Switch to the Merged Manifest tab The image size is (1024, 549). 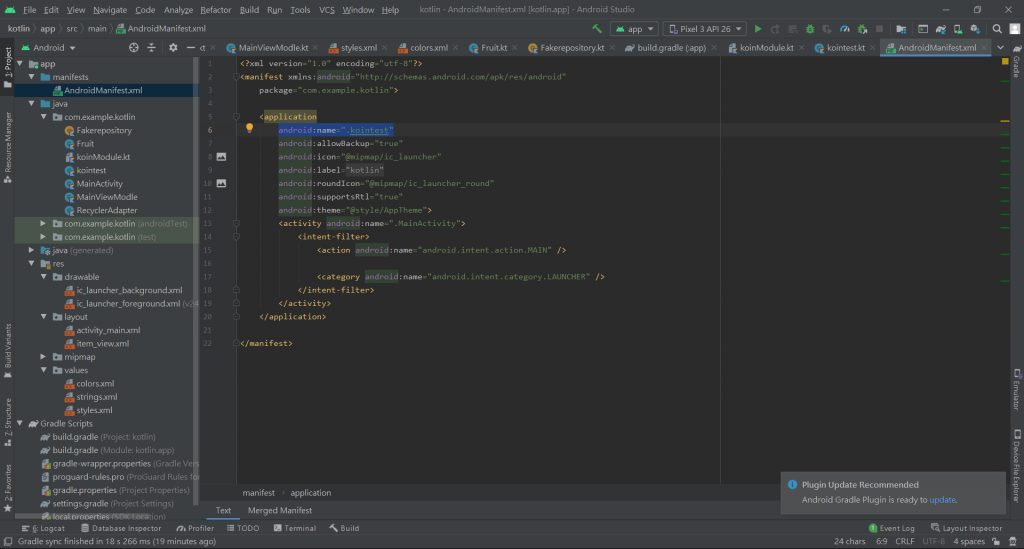[x=280, y=510]
